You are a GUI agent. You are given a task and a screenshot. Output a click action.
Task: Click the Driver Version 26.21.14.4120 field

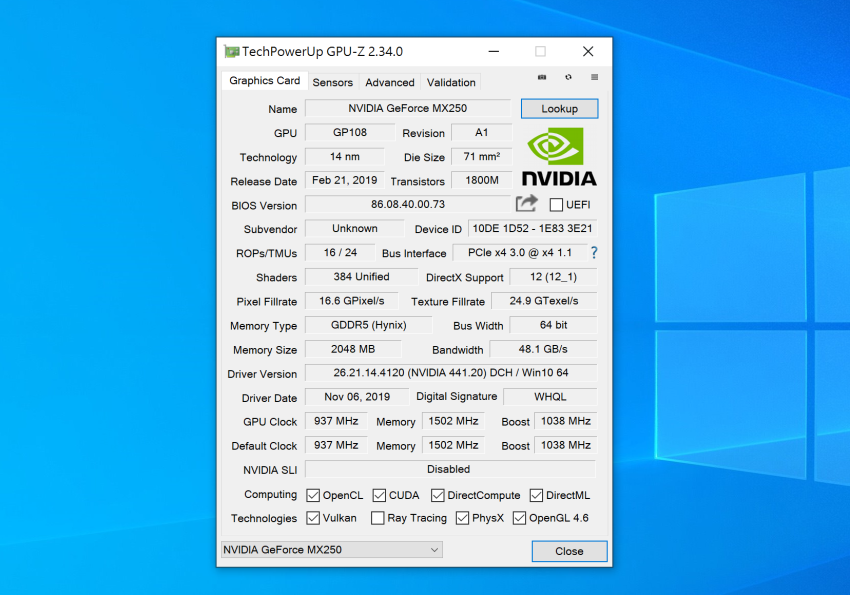pyautogui.click(x=451, y=373)
